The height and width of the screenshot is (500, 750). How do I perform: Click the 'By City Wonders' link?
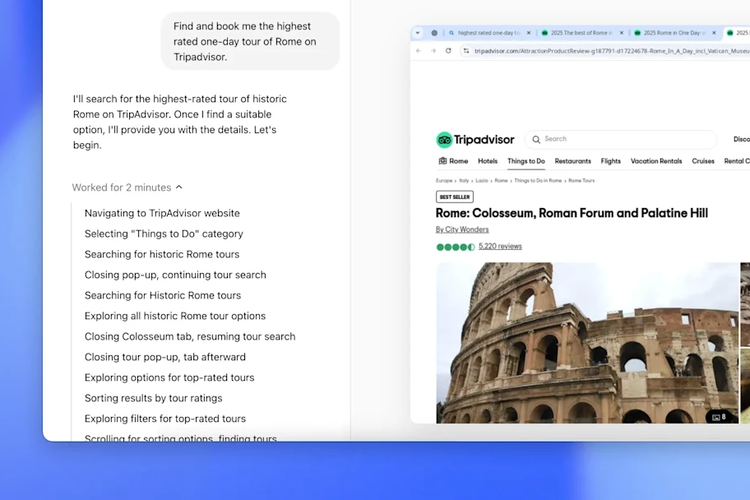click(x=462, y=229)
